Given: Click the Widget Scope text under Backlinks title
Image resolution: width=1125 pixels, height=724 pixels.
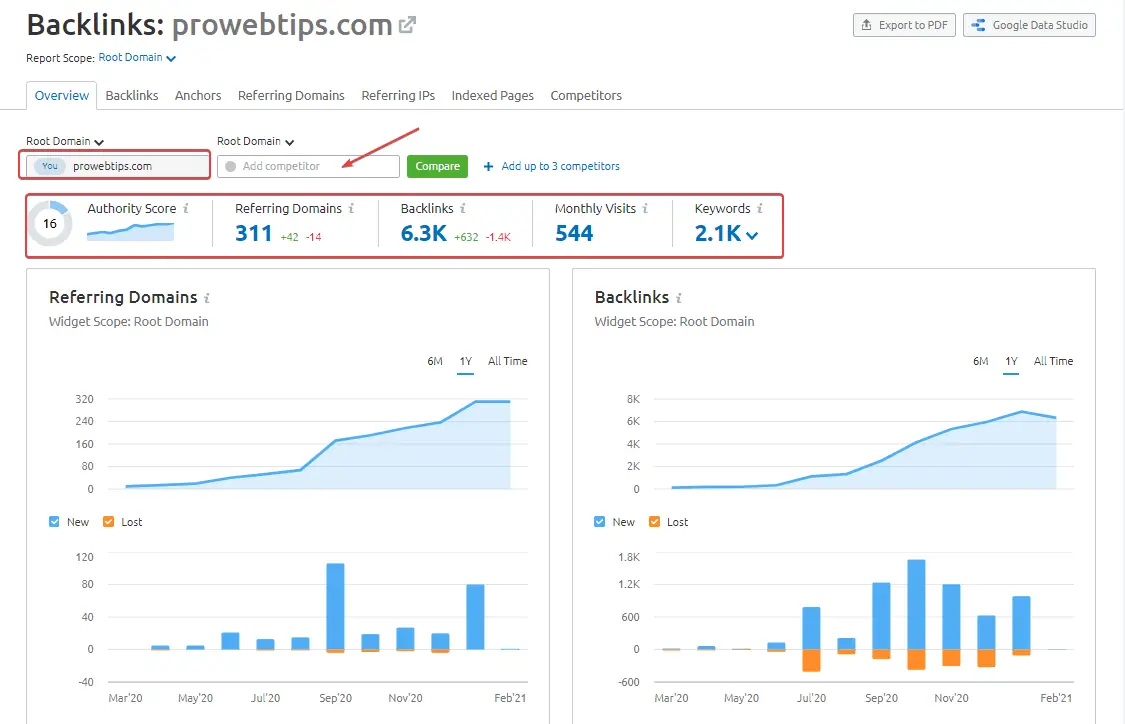Looking at the screenshot, I should click(x=674, y=321).
